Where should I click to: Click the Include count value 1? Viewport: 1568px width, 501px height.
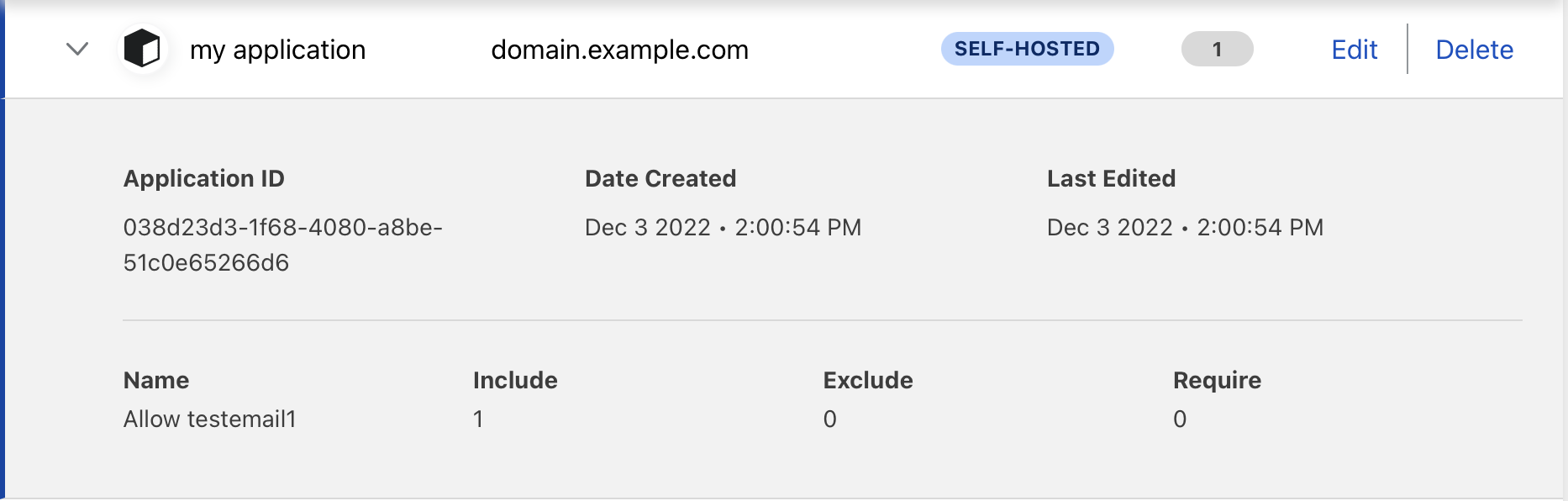point(478,419)
